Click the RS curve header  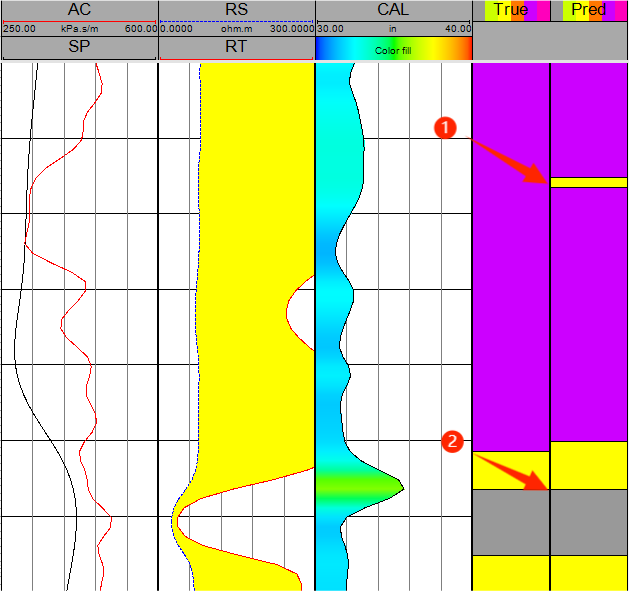(236, 10)
